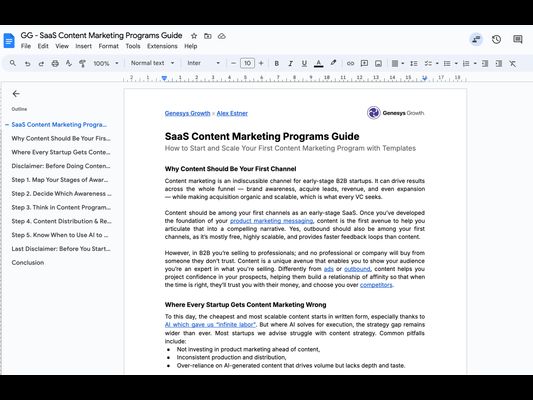The width and height of the screenshot is (533, 400).
Task: Close the document outline back arrow
Action: point(16,94)
